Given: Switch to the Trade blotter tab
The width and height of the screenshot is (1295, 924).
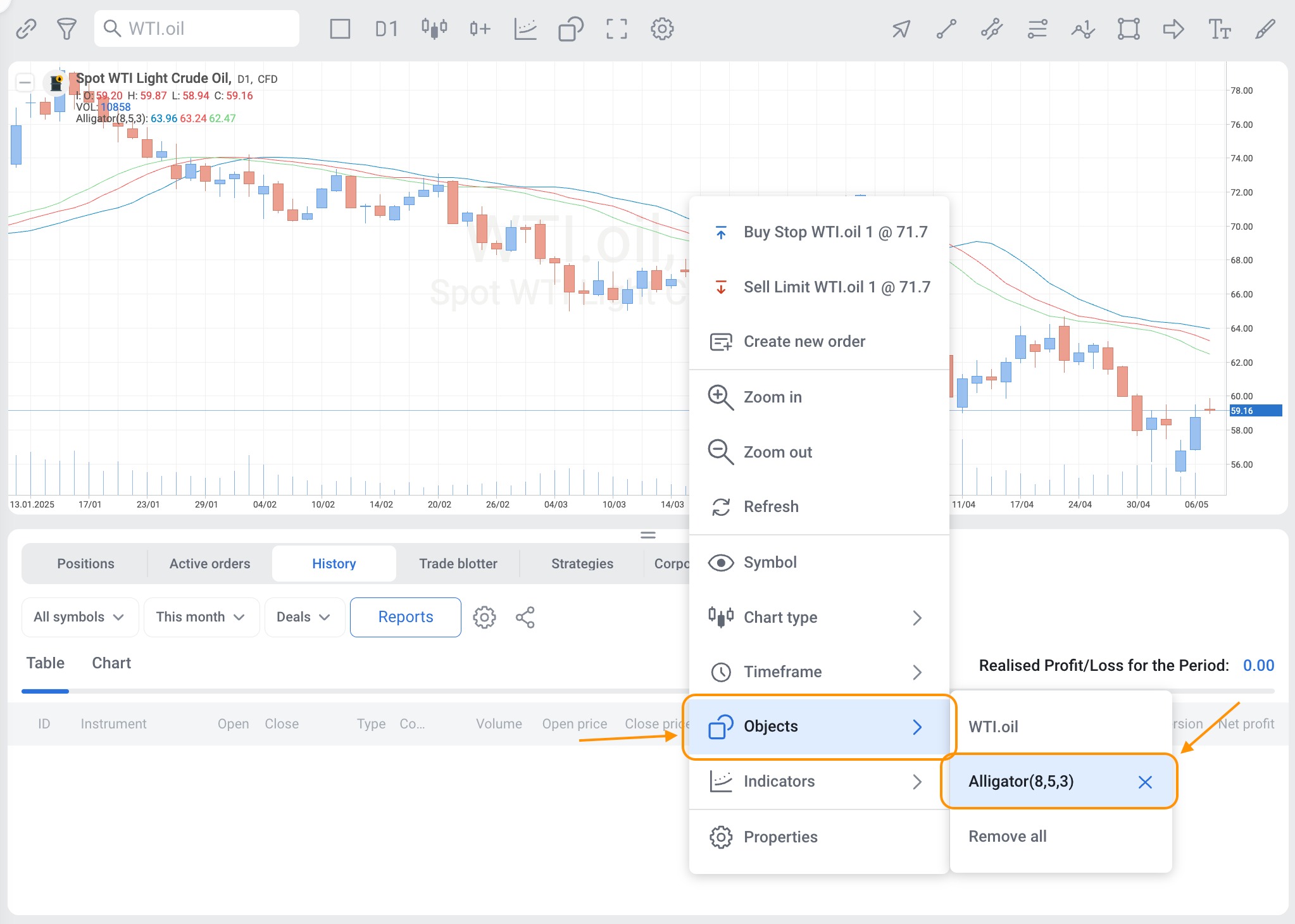Looking at the screenshot, I should (x=458, y=563).
